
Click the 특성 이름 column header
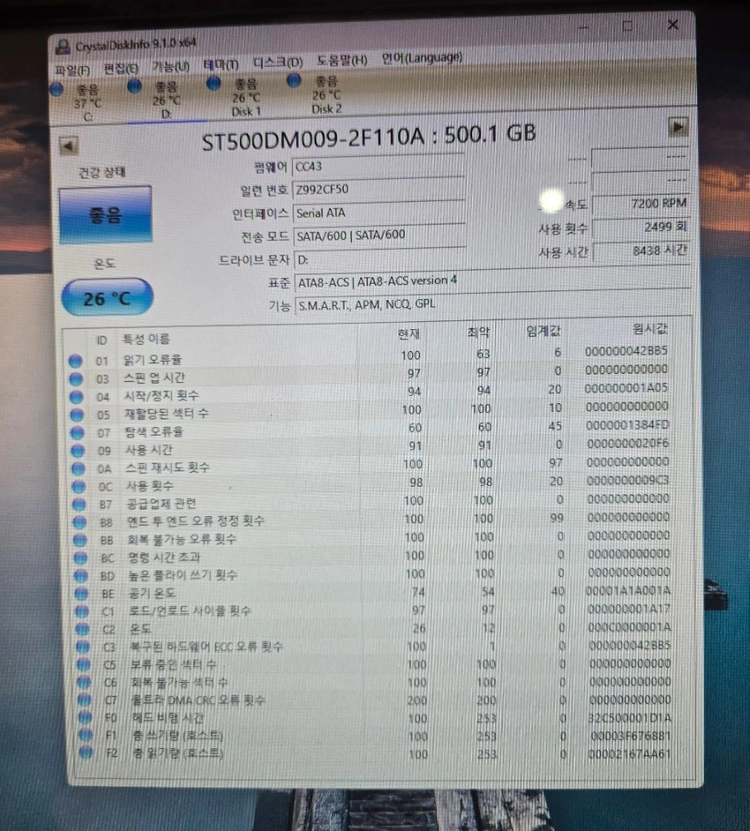click(x=146, y=339)
